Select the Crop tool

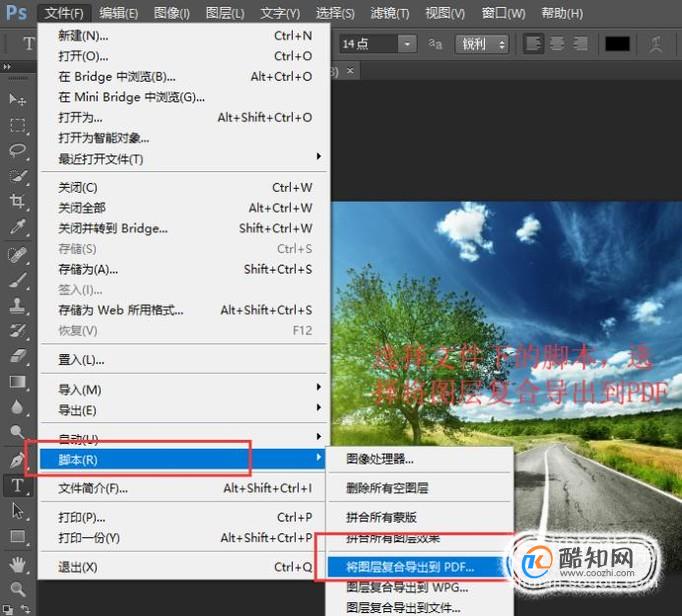click(x=17, y=201)
